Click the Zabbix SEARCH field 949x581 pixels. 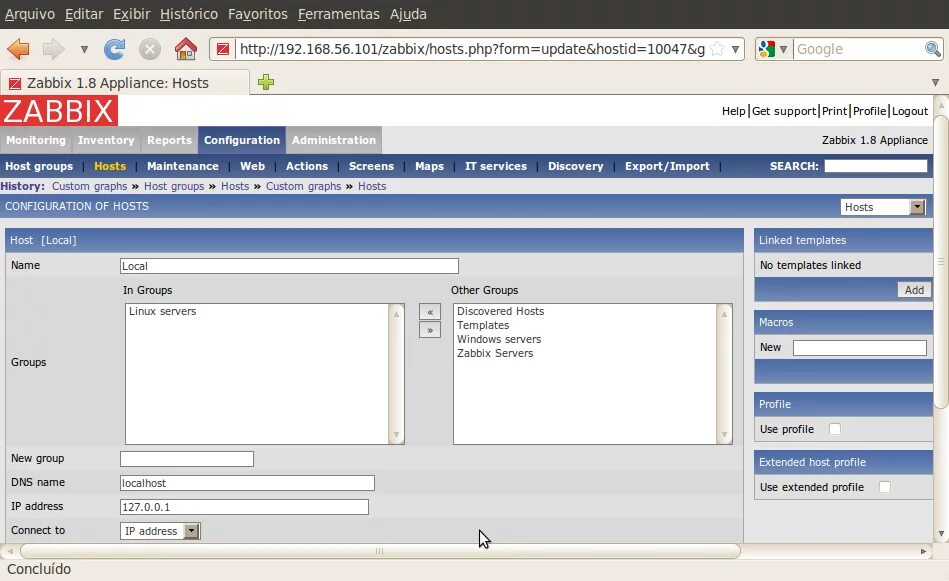(x=876, y=166)
